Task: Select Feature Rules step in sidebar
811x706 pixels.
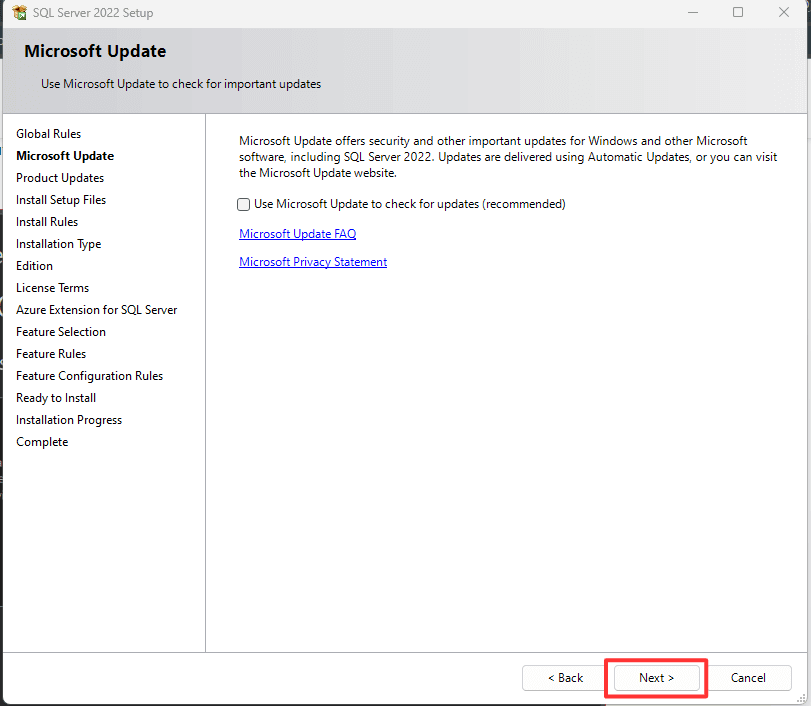Action: [51, 354]
